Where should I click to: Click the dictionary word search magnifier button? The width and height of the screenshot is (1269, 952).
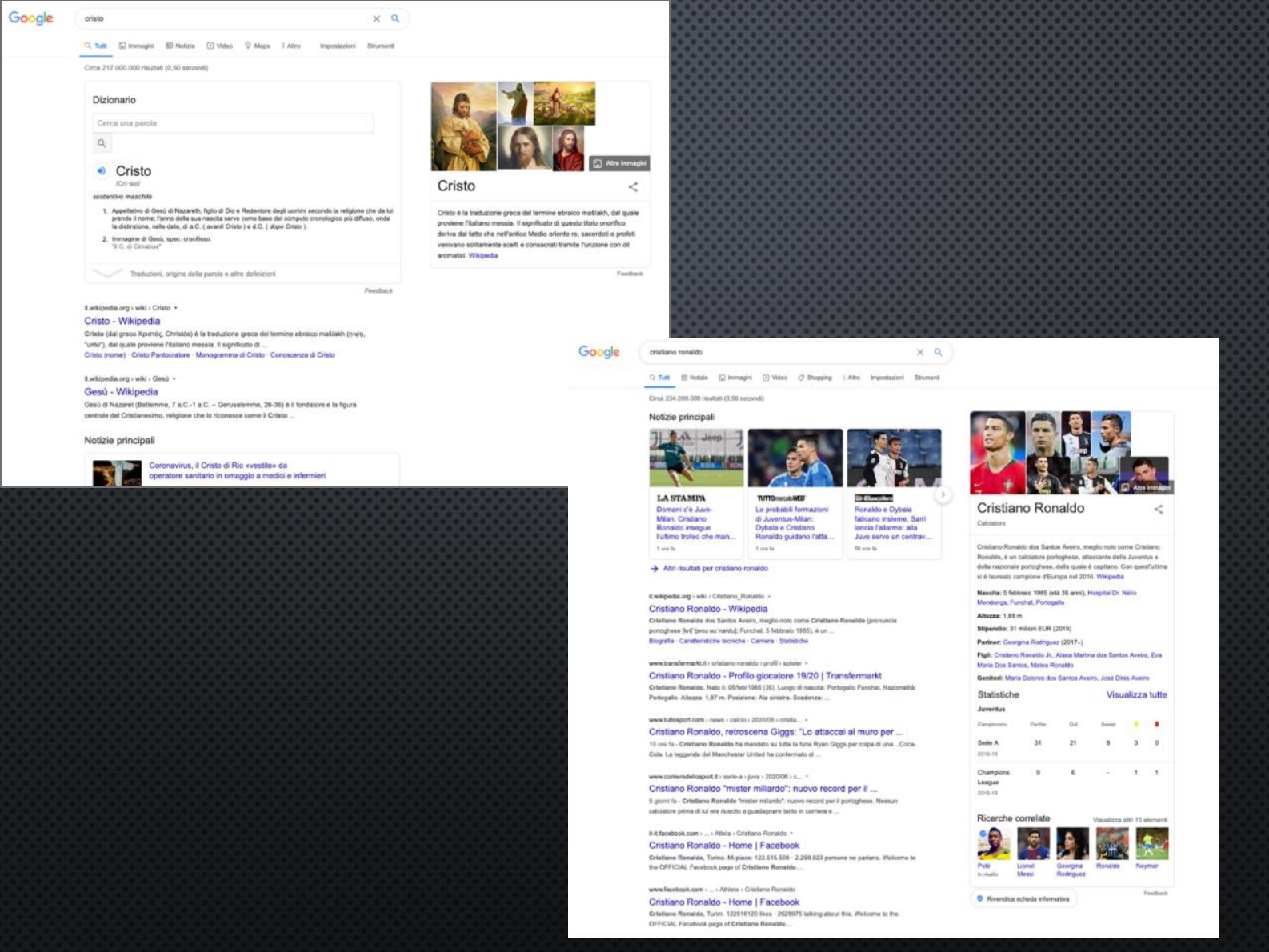tap(102, 143)
